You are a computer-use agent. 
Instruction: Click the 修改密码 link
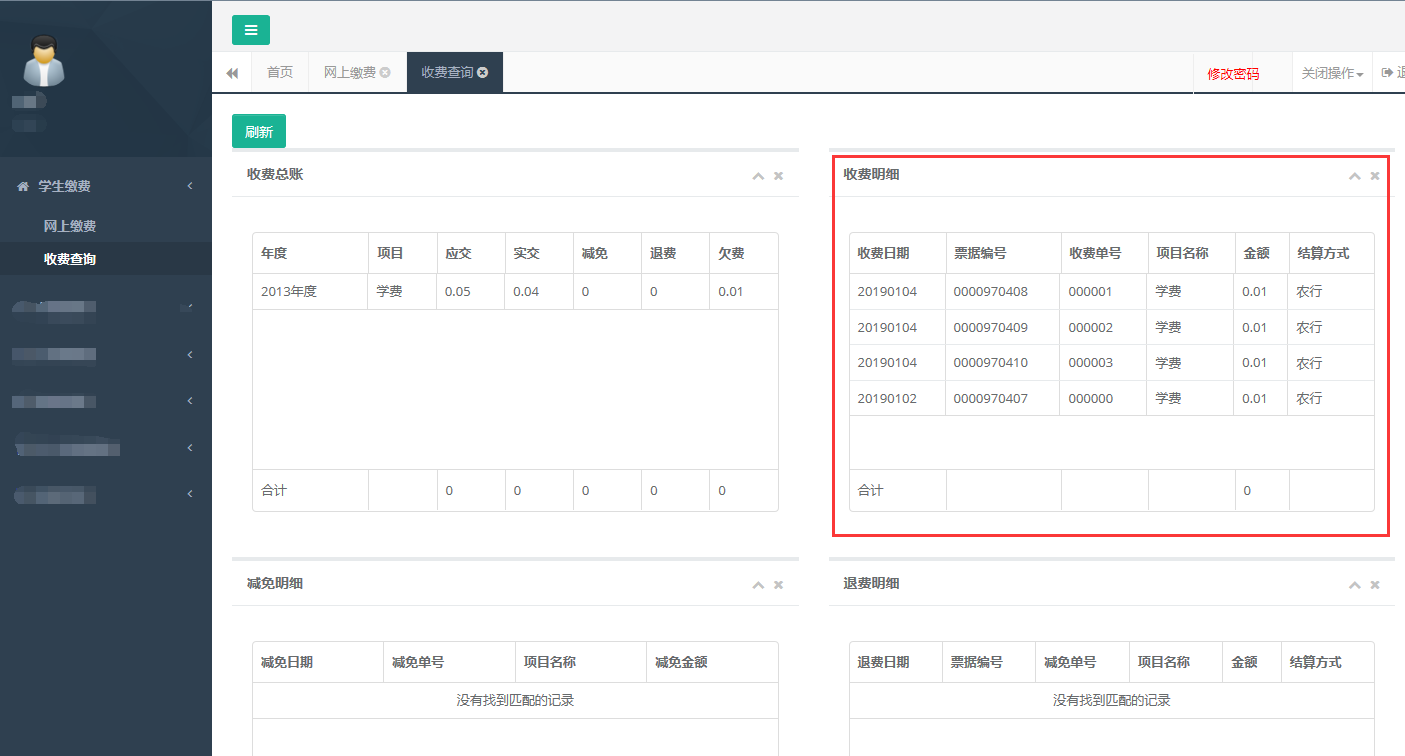[1233, 74]
